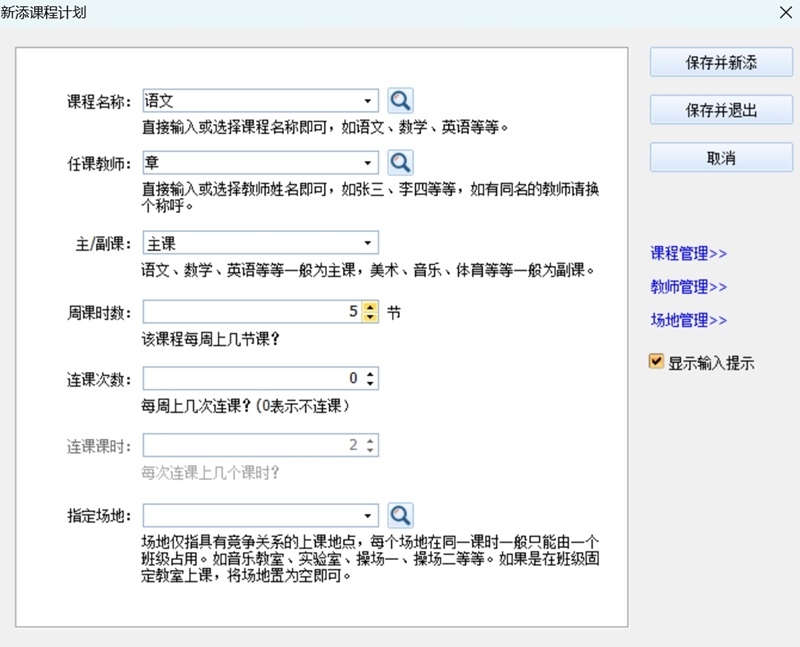Increase 连课次数 using its up spinner
This screenshot has width=800, height=647.
click(x=371, y=374)
